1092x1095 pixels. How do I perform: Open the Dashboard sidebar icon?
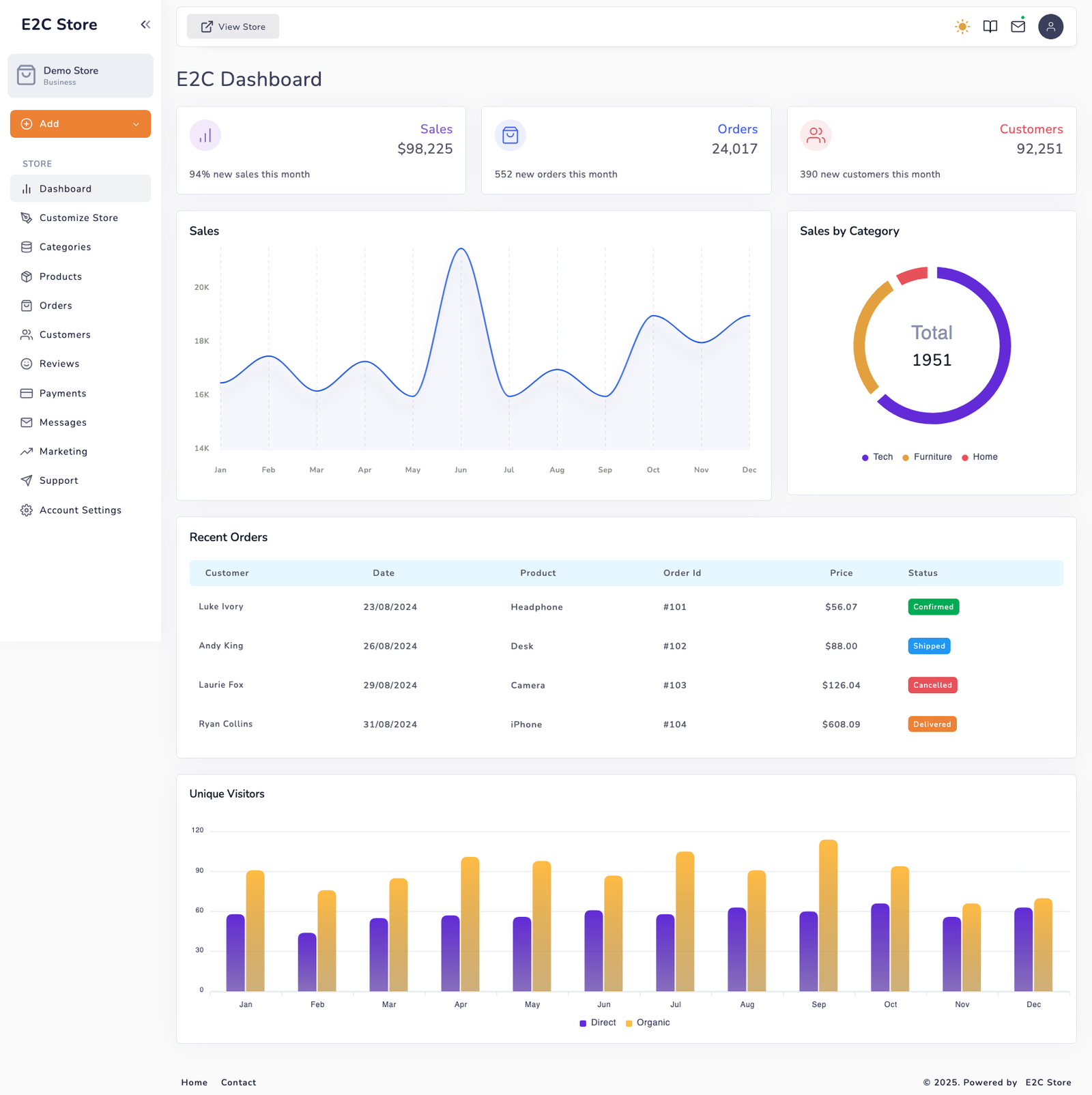click(x=26, y=188)
